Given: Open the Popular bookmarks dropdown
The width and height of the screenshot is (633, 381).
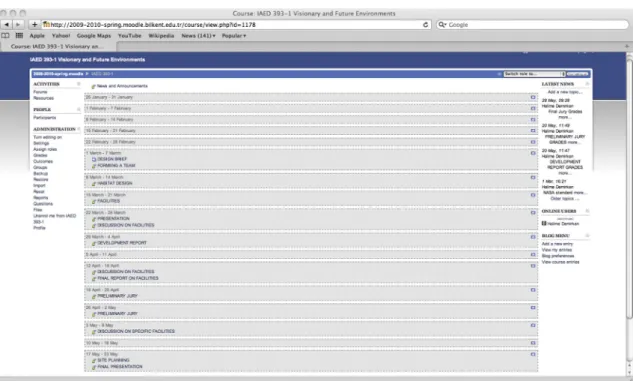Looking at the screenshot, I should click(234, 36).
